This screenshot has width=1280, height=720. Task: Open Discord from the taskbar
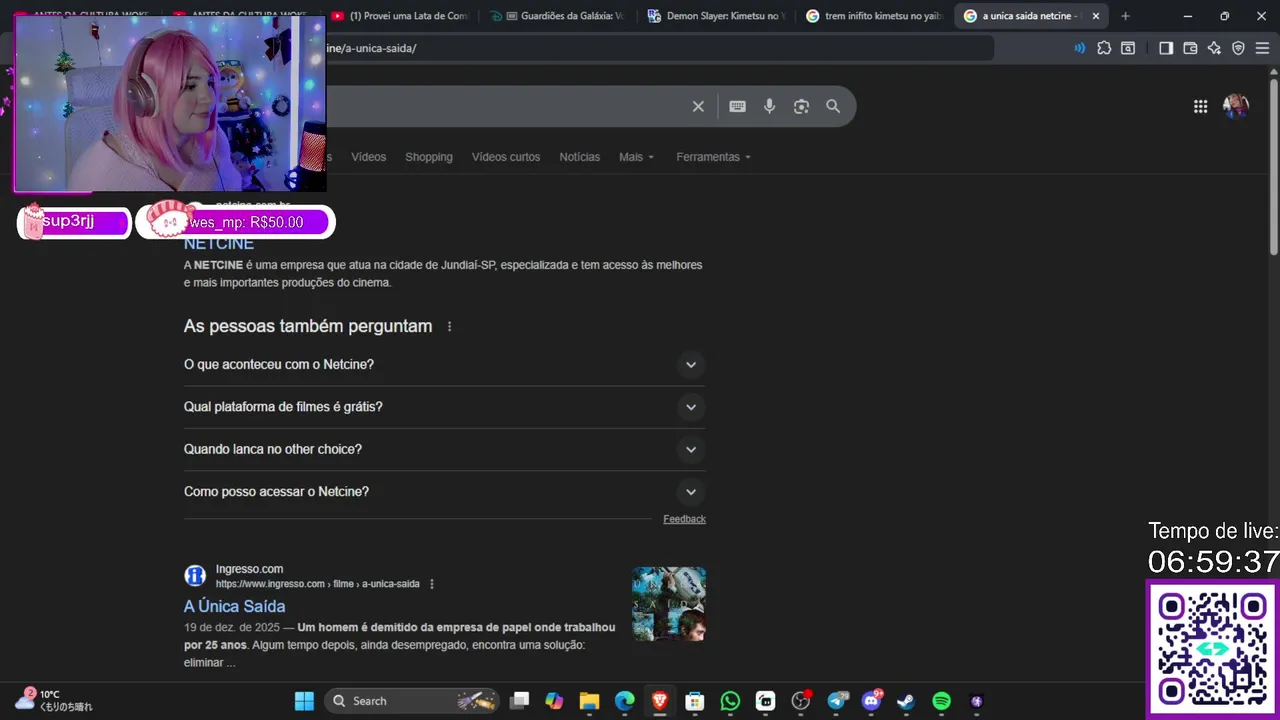(x=872, y=701)
